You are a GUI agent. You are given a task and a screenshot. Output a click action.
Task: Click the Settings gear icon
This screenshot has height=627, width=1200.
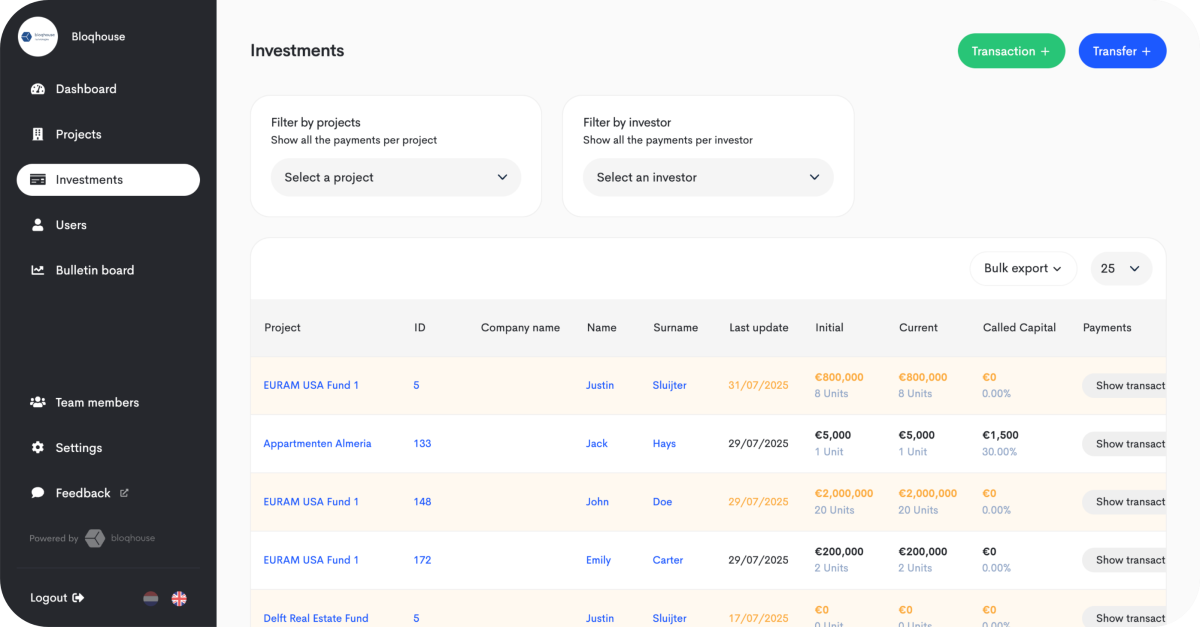(x=38, y=448)
